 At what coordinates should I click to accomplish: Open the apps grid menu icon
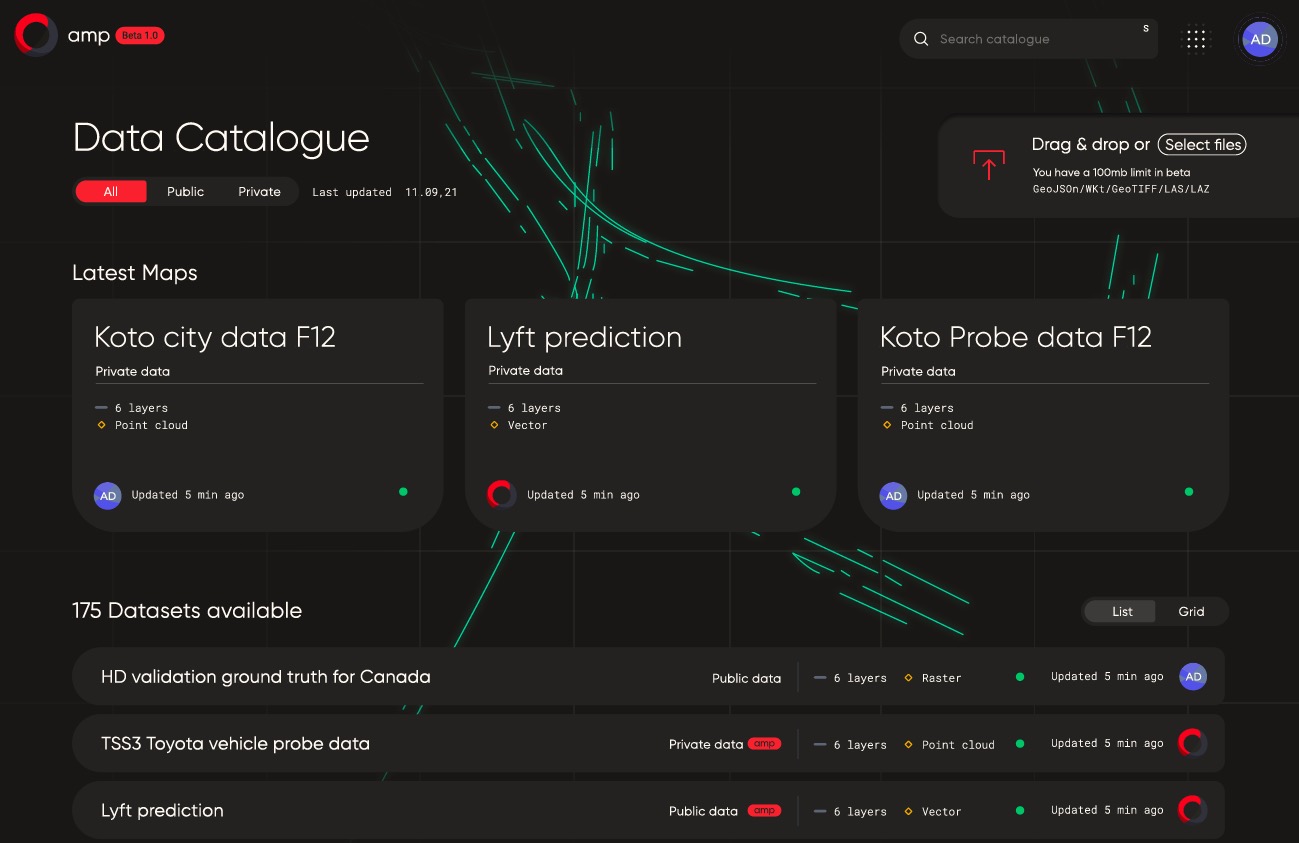(x=1196, y=39)
